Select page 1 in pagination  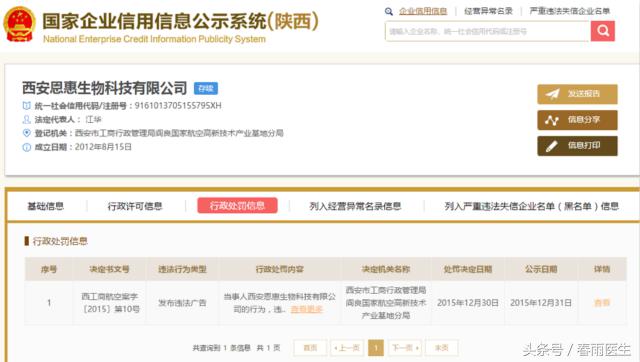tap(376, 348)
